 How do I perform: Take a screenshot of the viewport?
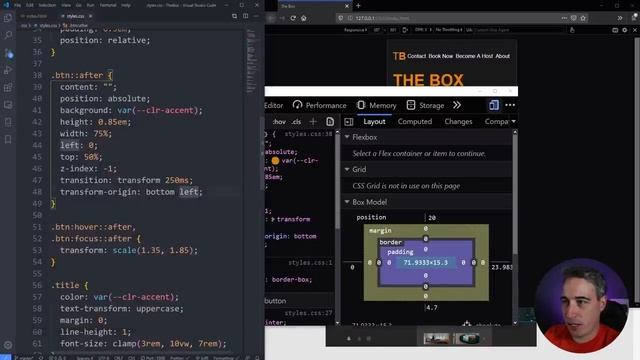pos(615,30)
